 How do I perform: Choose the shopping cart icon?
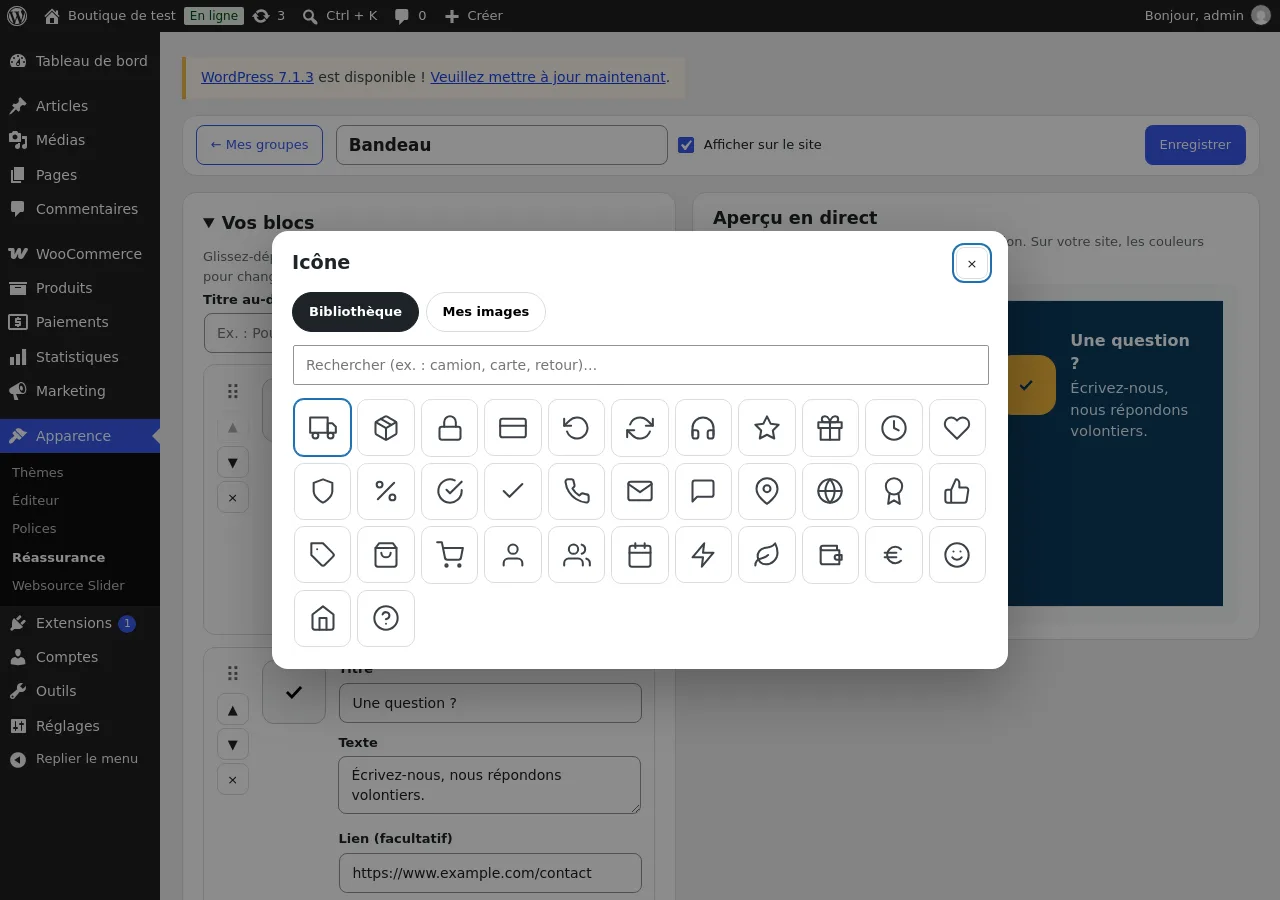[450, 555]
